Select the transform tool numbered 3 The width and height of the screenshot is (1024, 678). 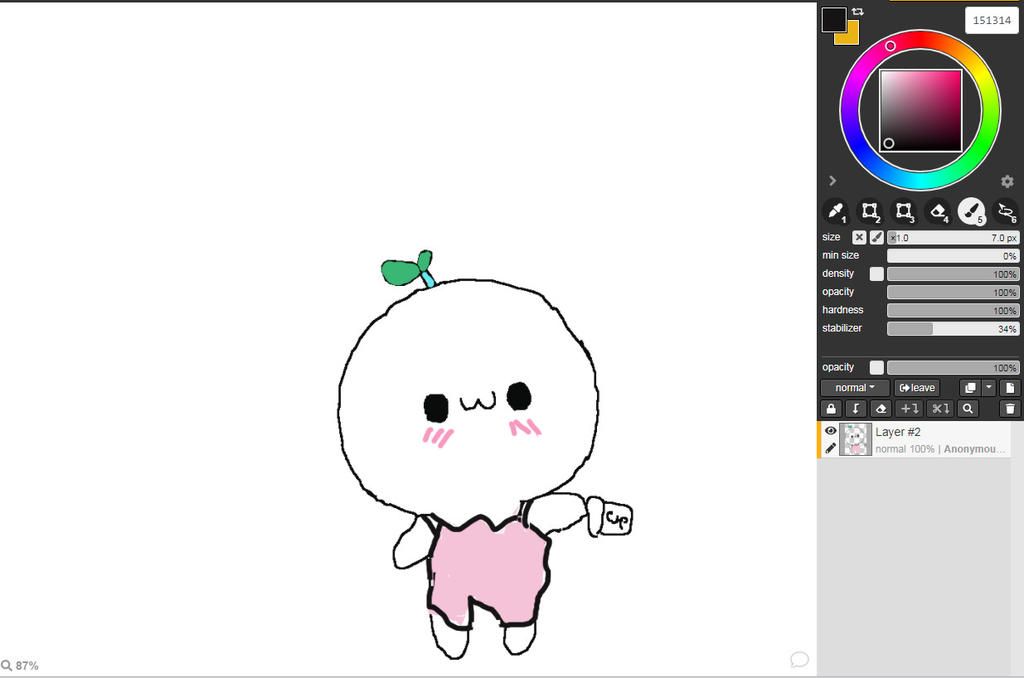(x=904, y=212)
